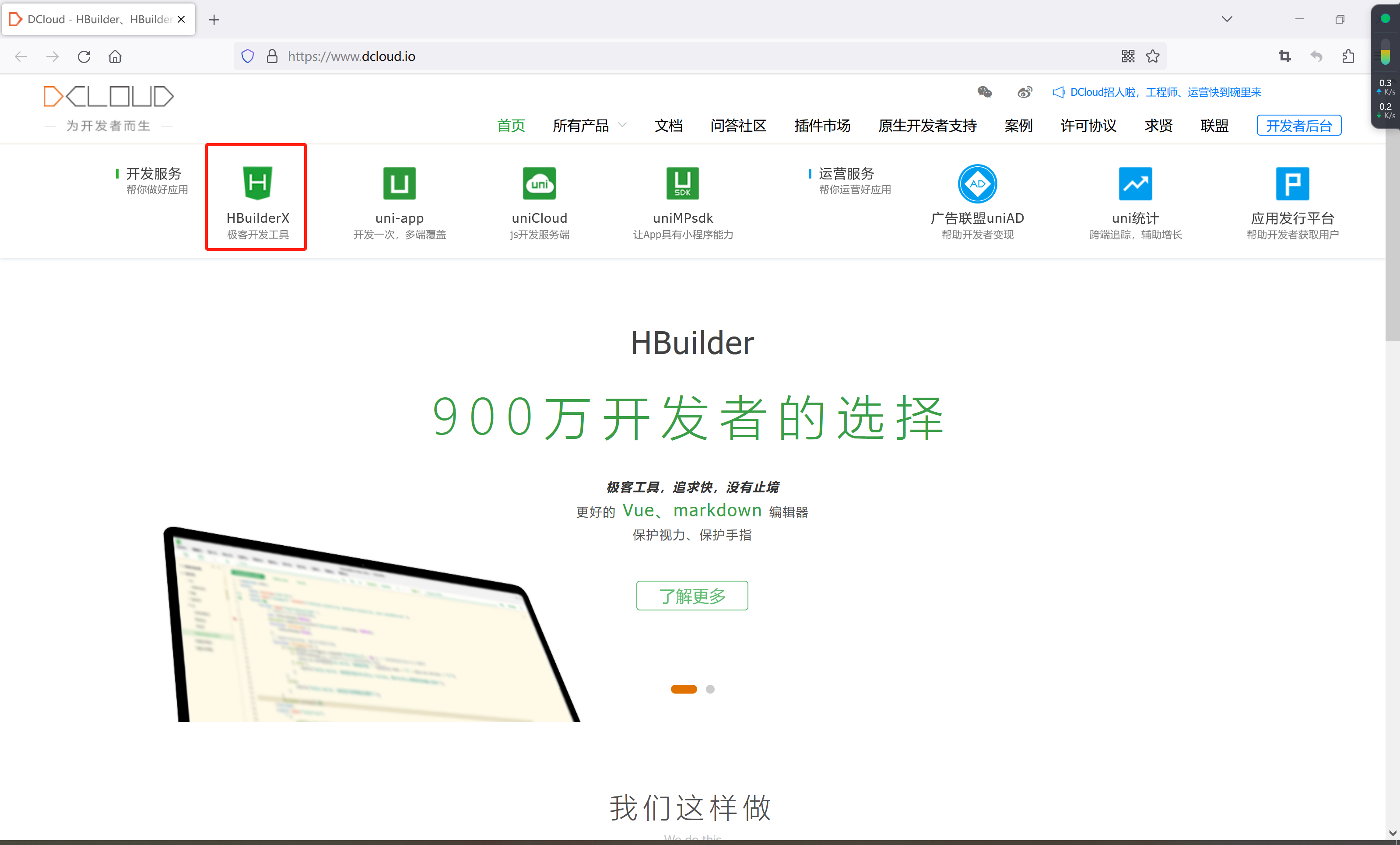The width and height of the screenshot is (1400, 845).
Task: Open the browser home page button
Action: 116,56
